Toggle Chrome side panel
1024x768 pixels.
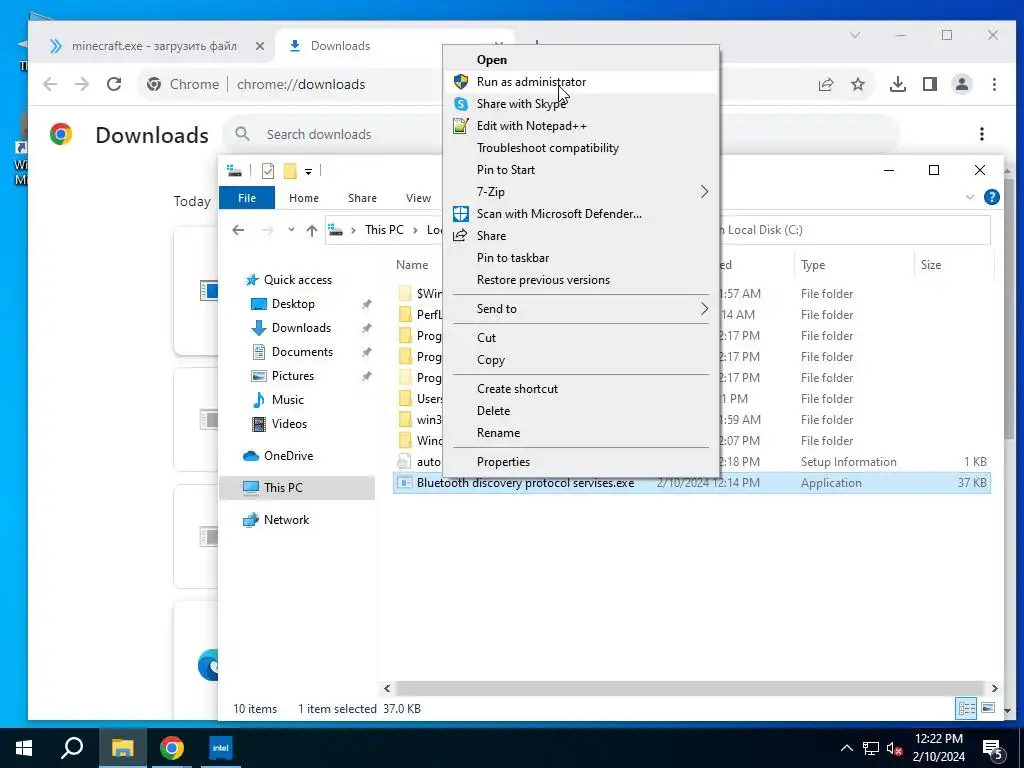(x=929, y=84)
